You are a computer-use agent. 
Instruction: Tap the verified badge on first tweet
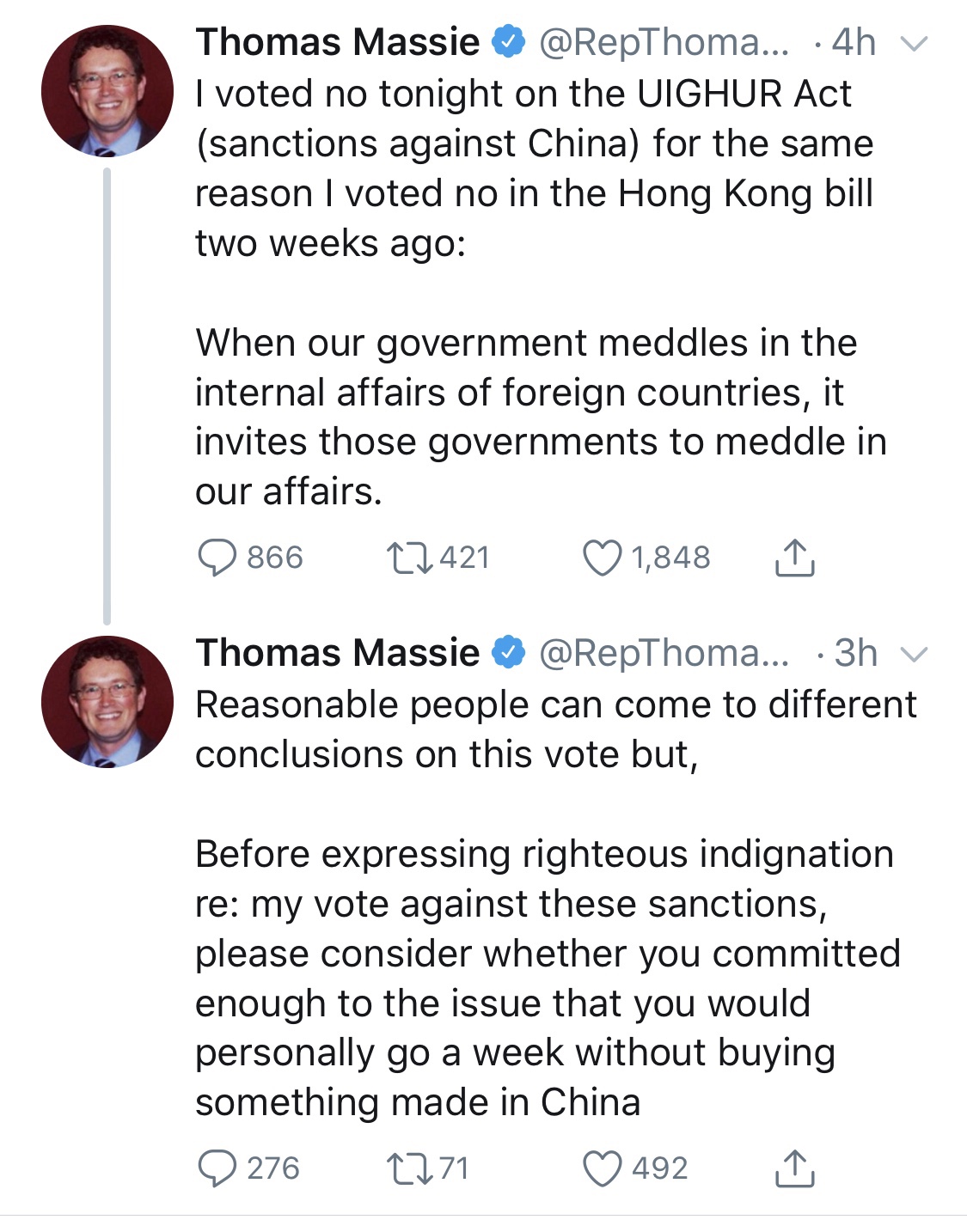pyautogui.click(x=509, y=42)
